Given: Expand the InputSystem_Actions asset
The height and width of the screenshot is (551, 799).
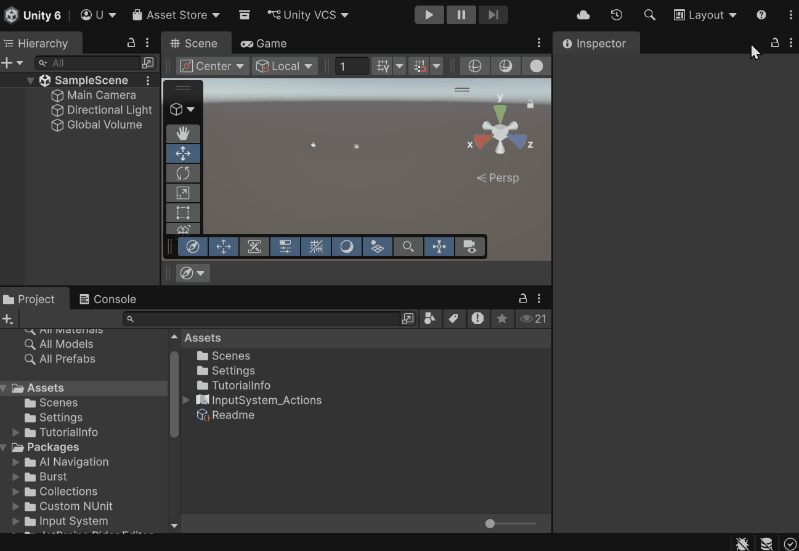Looking at the screenshot, I should pyautogui.click(x=186, y=400).
